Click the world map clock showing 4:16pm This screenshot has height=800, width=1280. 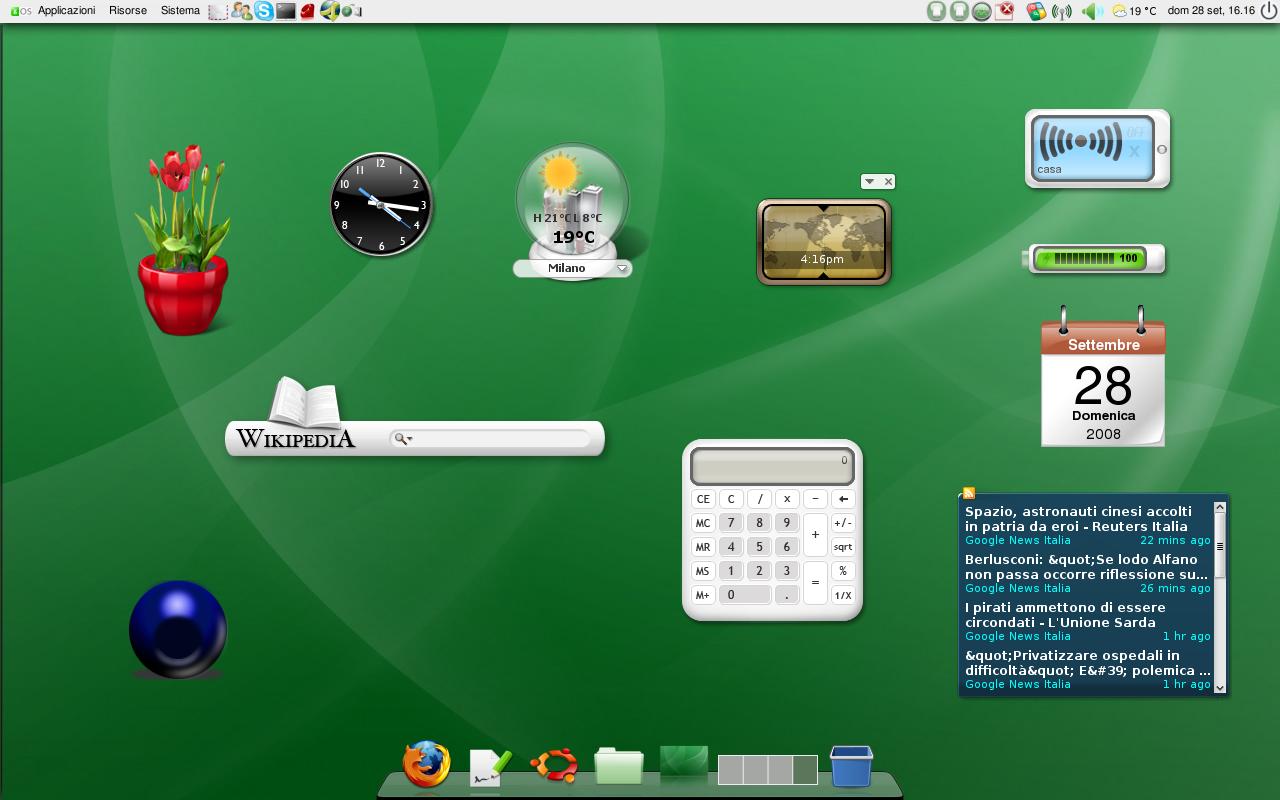coord(824,242)
